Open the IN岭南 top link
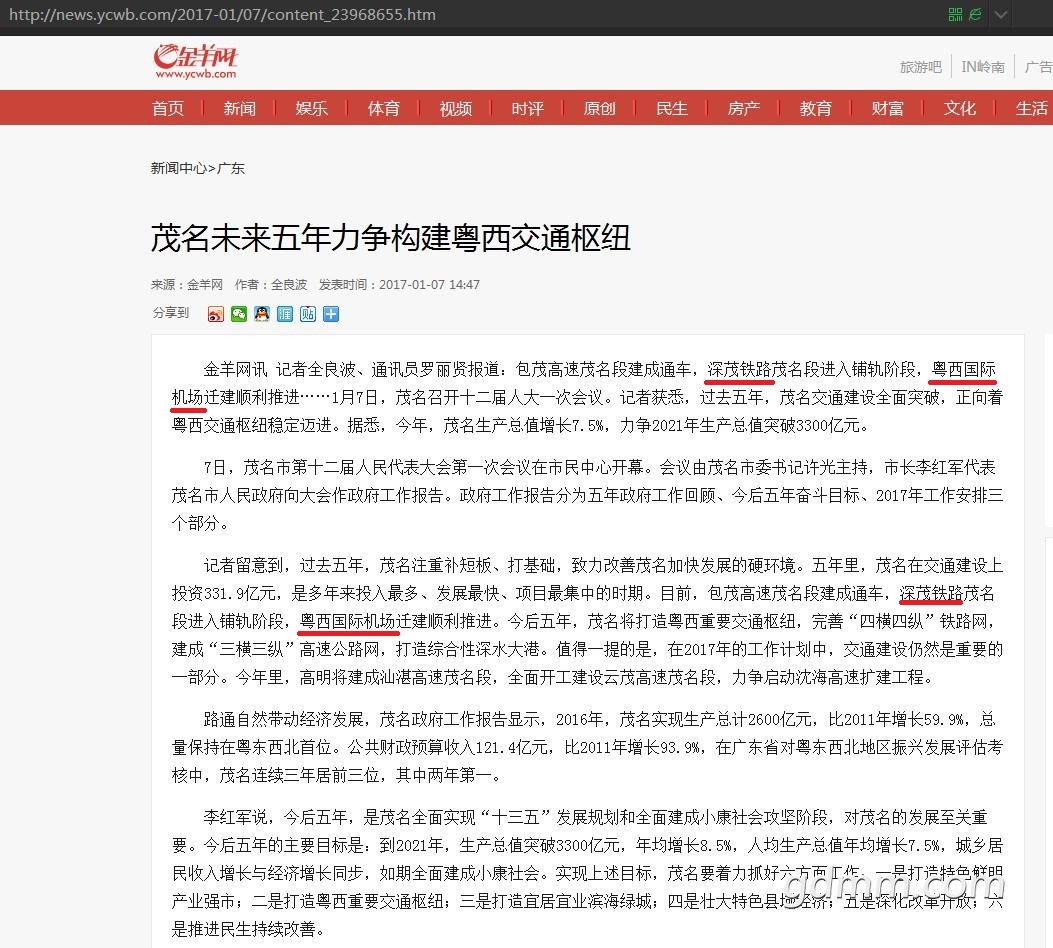This screenshot has height=948, width=1053. (983, 67)
